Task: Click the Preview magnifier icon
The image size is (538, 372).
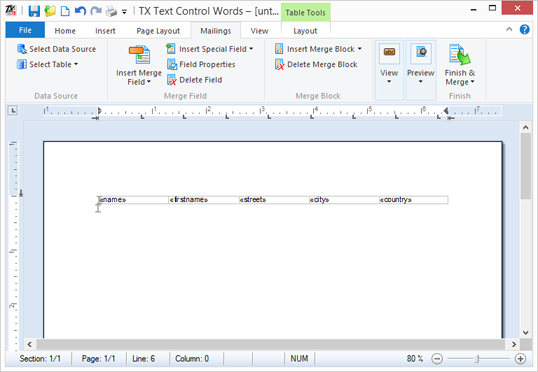Action: (x=421, y=53)
